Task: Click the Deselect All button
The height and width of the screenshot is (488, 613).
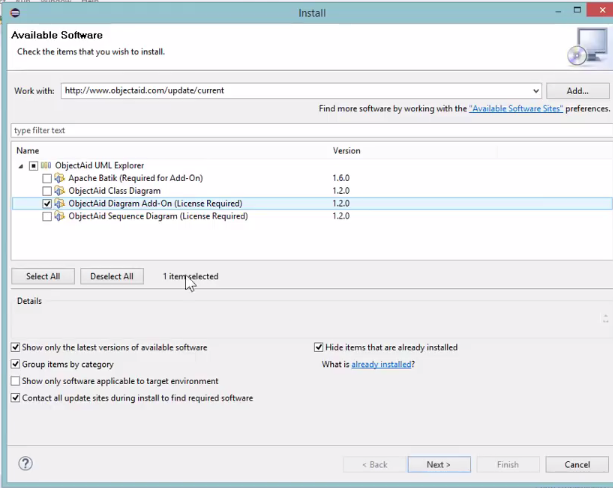Action: click(112, 276)
